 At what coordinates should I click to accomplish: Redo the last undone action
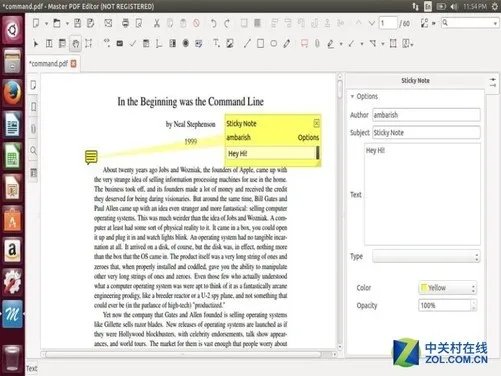click(227, 23)
